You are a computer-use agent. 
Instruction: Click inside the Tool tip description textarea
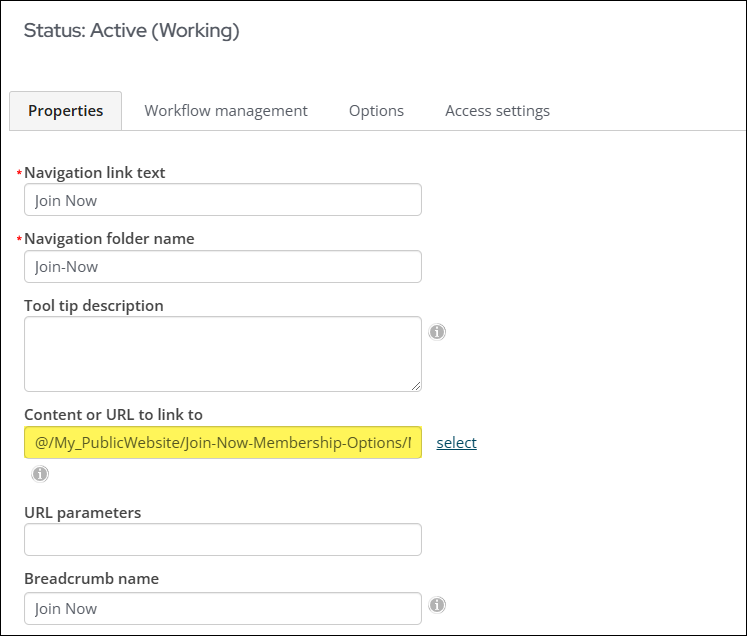tap(222, 354)
